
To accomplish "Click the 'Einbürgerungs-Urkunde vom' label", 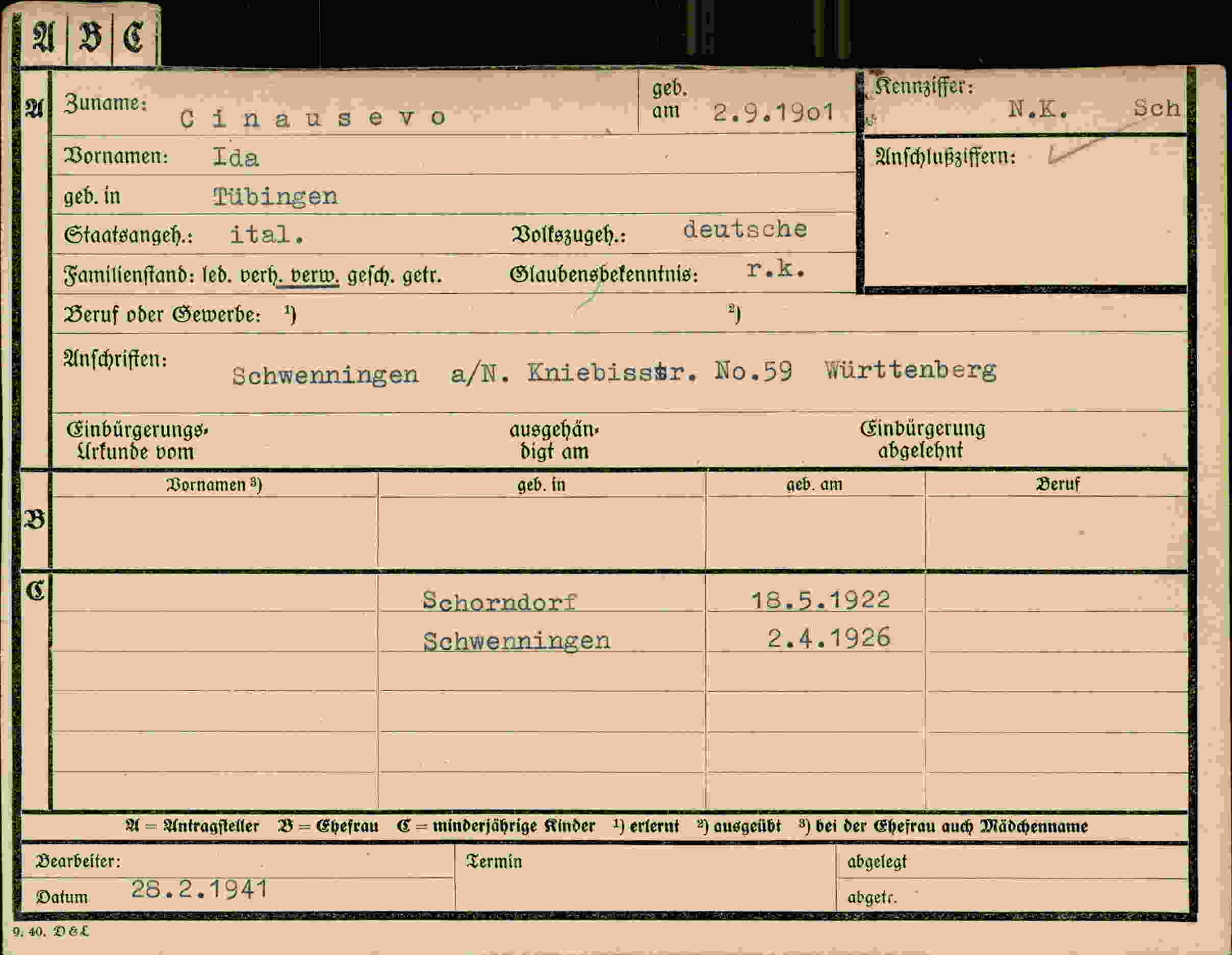I will pos(137,441).
